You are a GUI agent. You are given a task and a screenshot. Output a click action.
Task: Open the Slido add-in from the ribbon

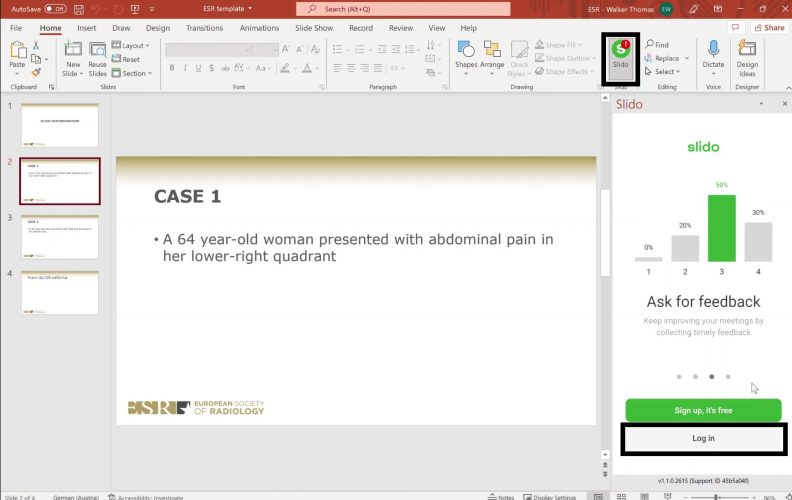[620, 58]
